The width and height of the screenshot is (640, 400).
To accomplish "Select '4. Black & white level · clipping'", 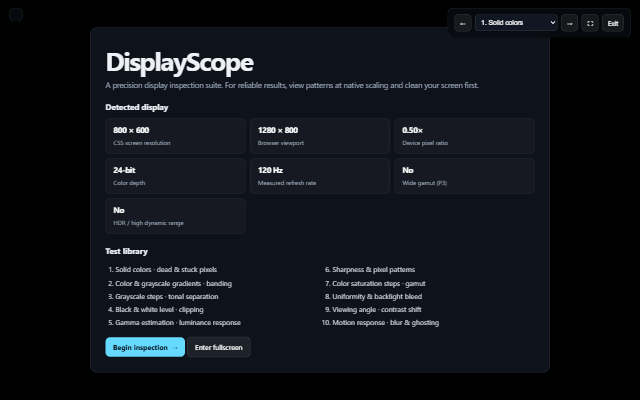I will (x=156, y=310).
